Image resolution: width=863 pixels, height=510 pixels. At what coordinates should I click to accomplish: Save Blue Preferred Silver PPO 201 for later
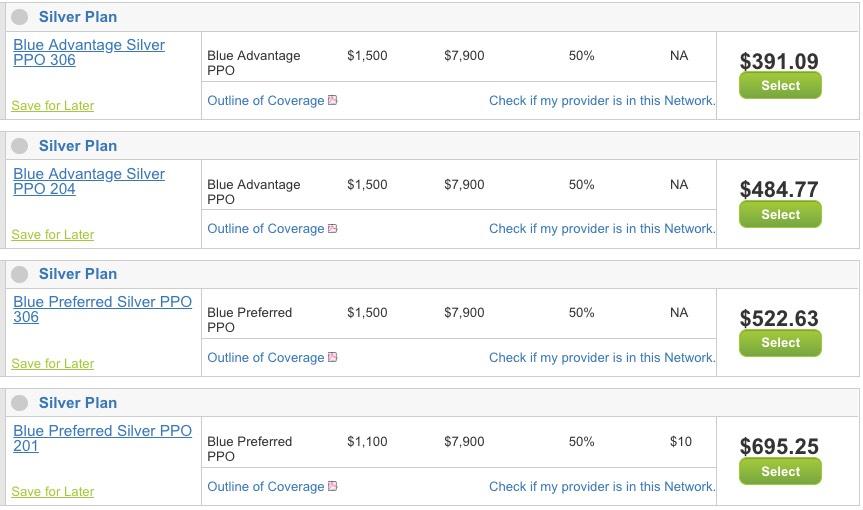[x=53, y=492]
